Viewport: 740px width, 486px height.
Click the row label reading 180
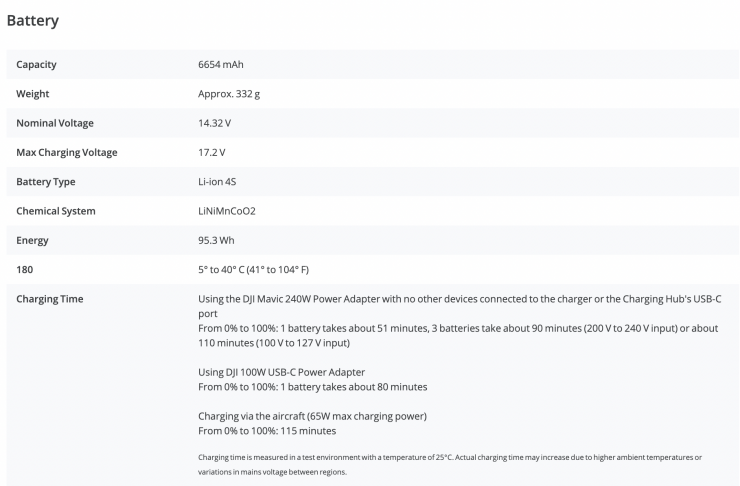(x=25, y=270)
